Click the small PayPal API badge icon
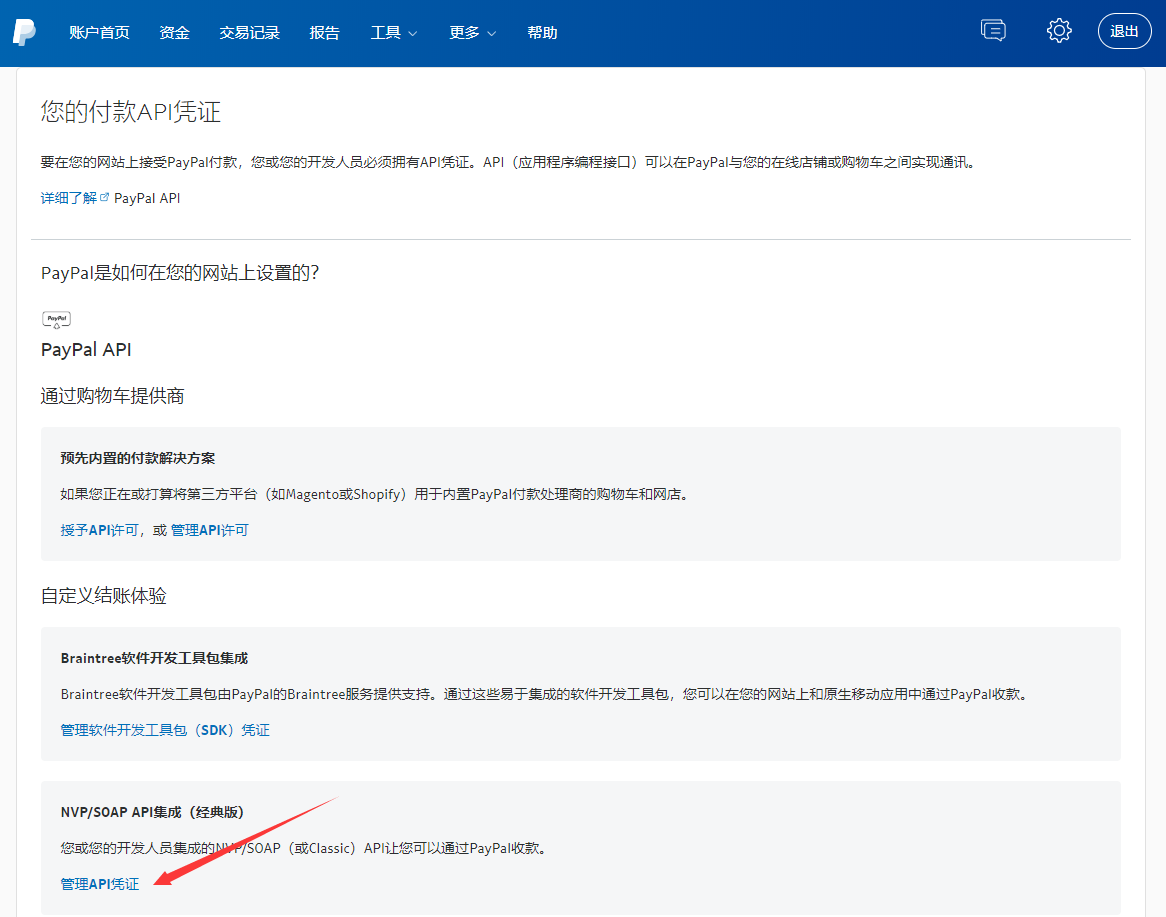1166x917 pixels. click(x=57, y=320)
